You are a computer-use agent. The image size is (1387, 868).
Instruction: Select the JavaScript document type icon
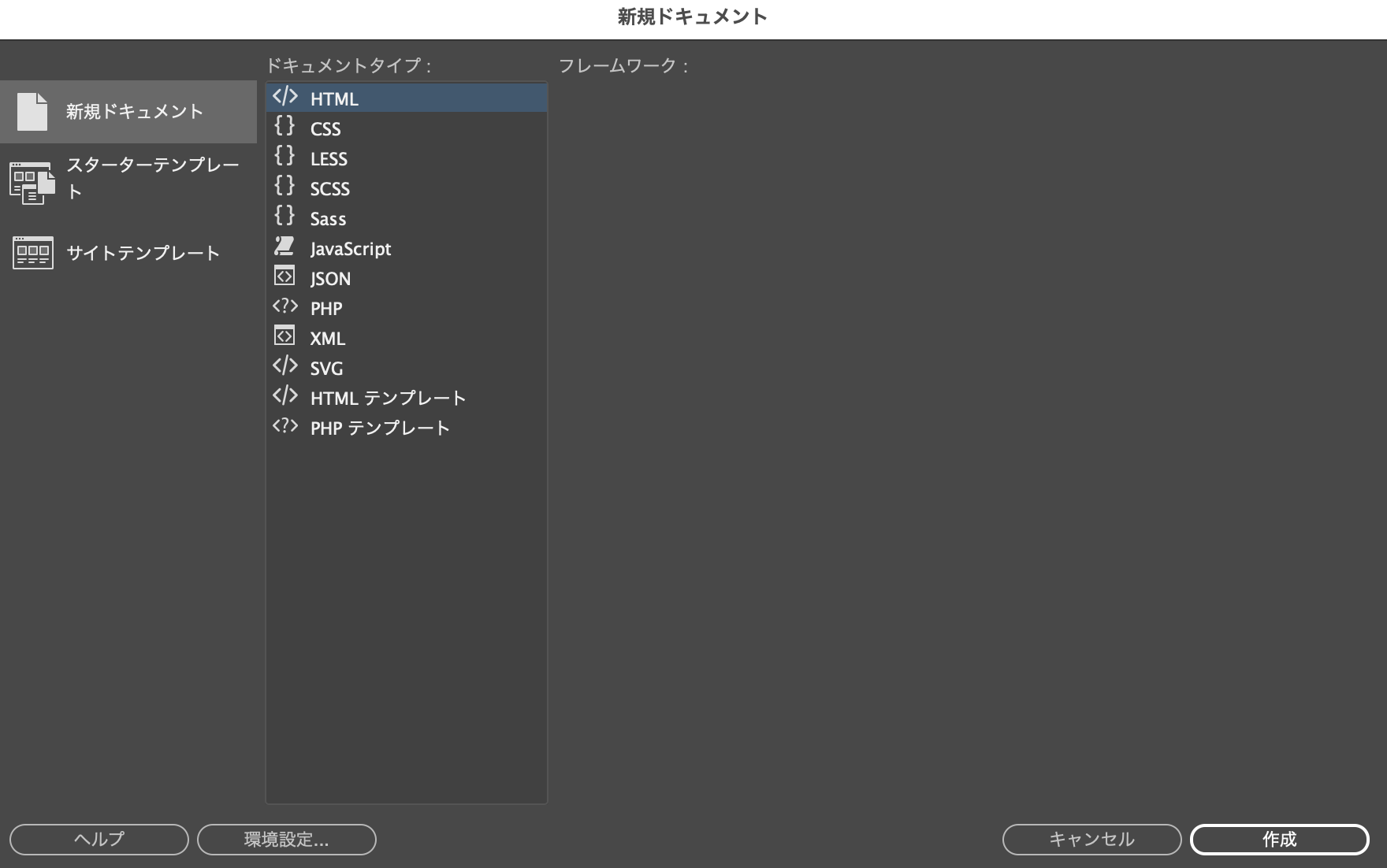click(285, 247)
